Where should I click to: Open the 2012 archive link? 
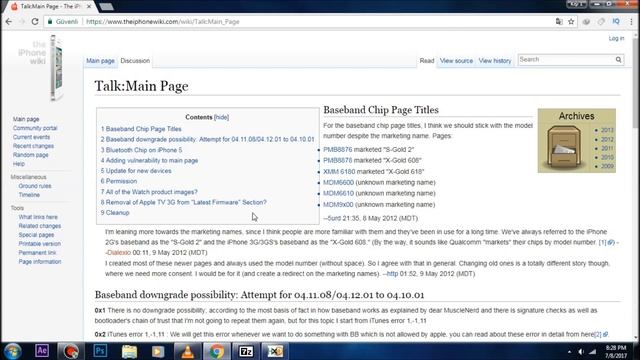(607, 139)
